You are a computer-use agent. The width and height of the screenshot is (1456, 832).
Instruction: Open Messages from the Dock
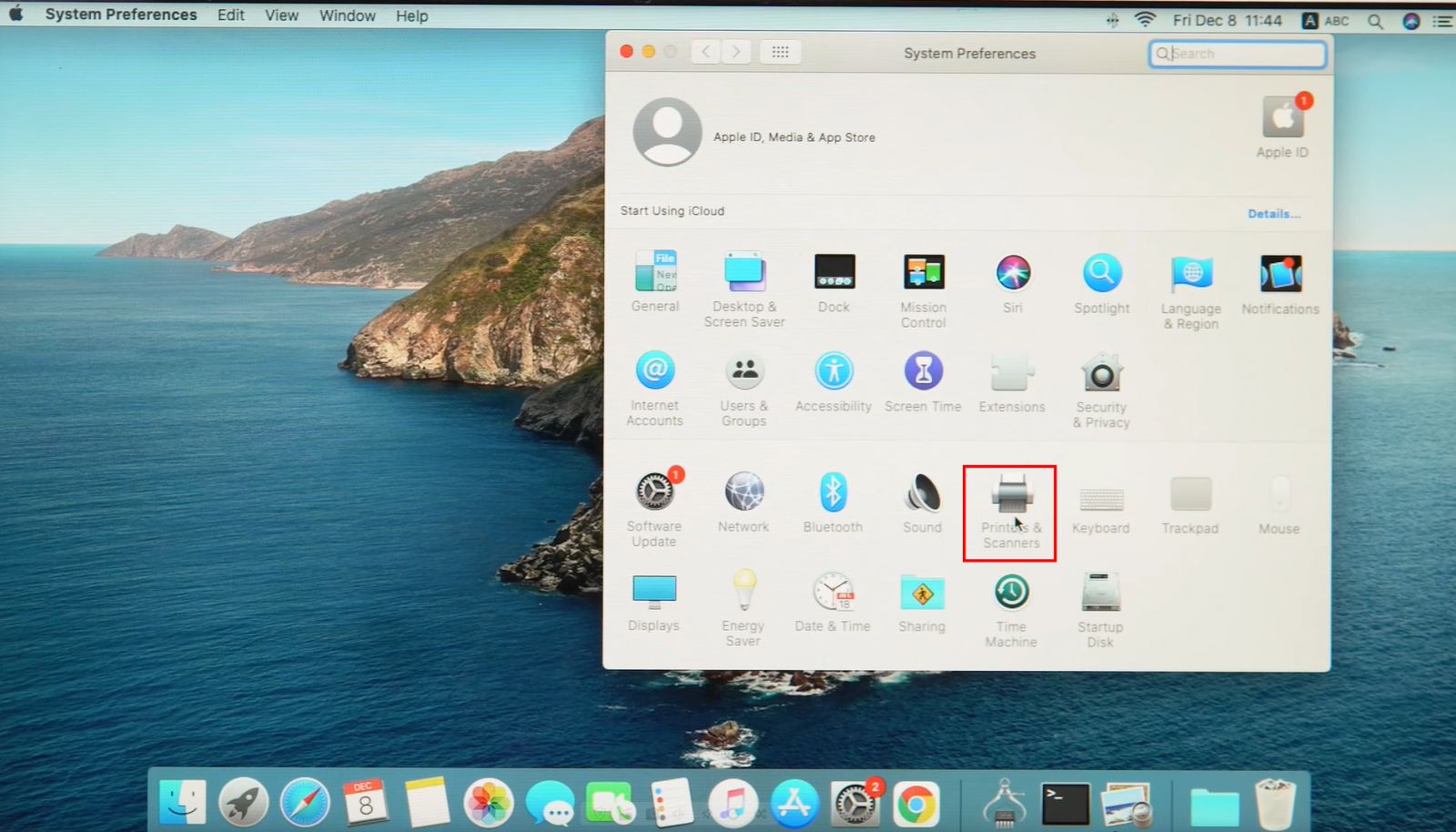tap(550, 804)
